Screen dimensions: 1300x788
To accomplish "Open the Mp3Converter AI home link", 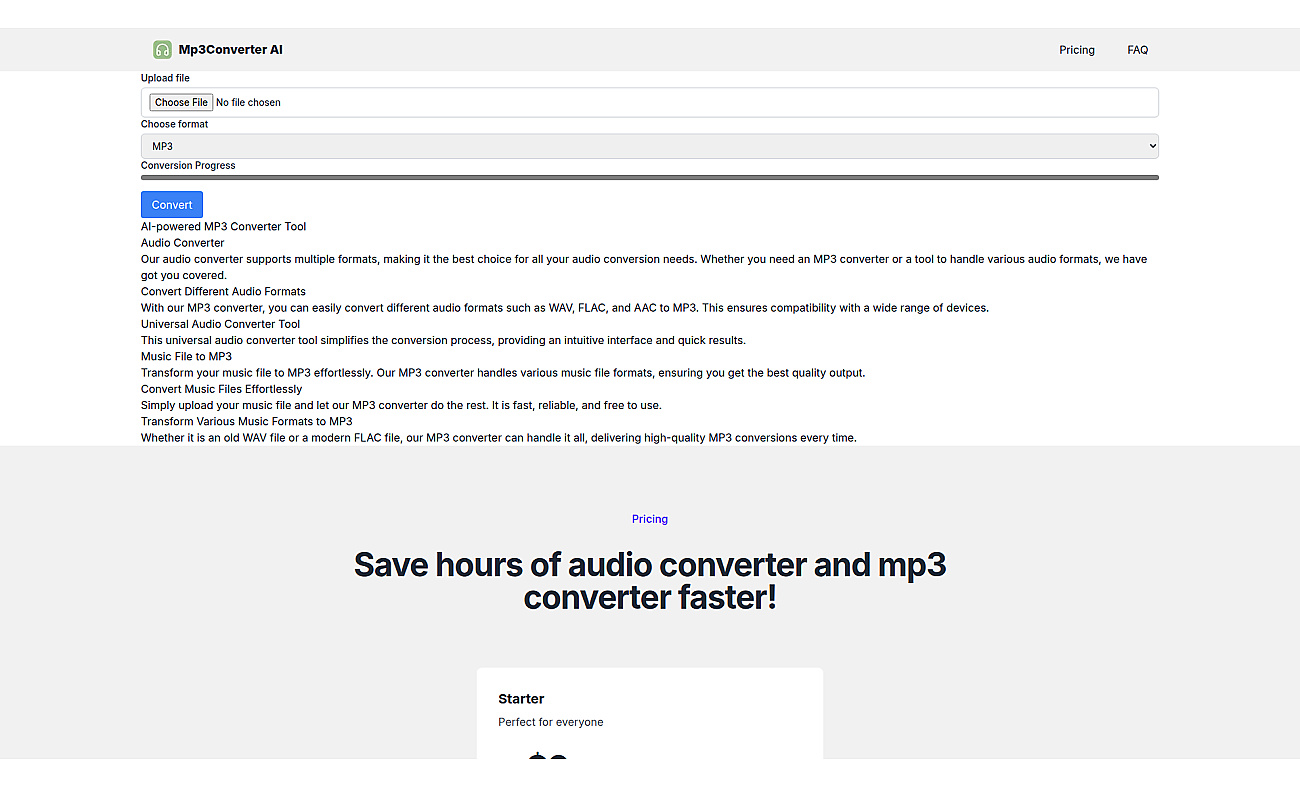I will coord(218,50).
